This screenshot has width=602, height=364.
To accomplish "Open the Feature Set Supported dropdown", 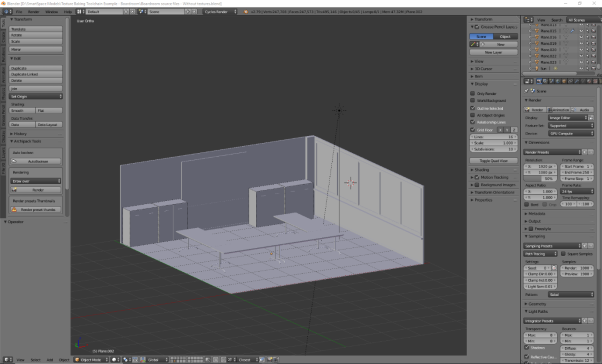I will [x=571, y=126].
